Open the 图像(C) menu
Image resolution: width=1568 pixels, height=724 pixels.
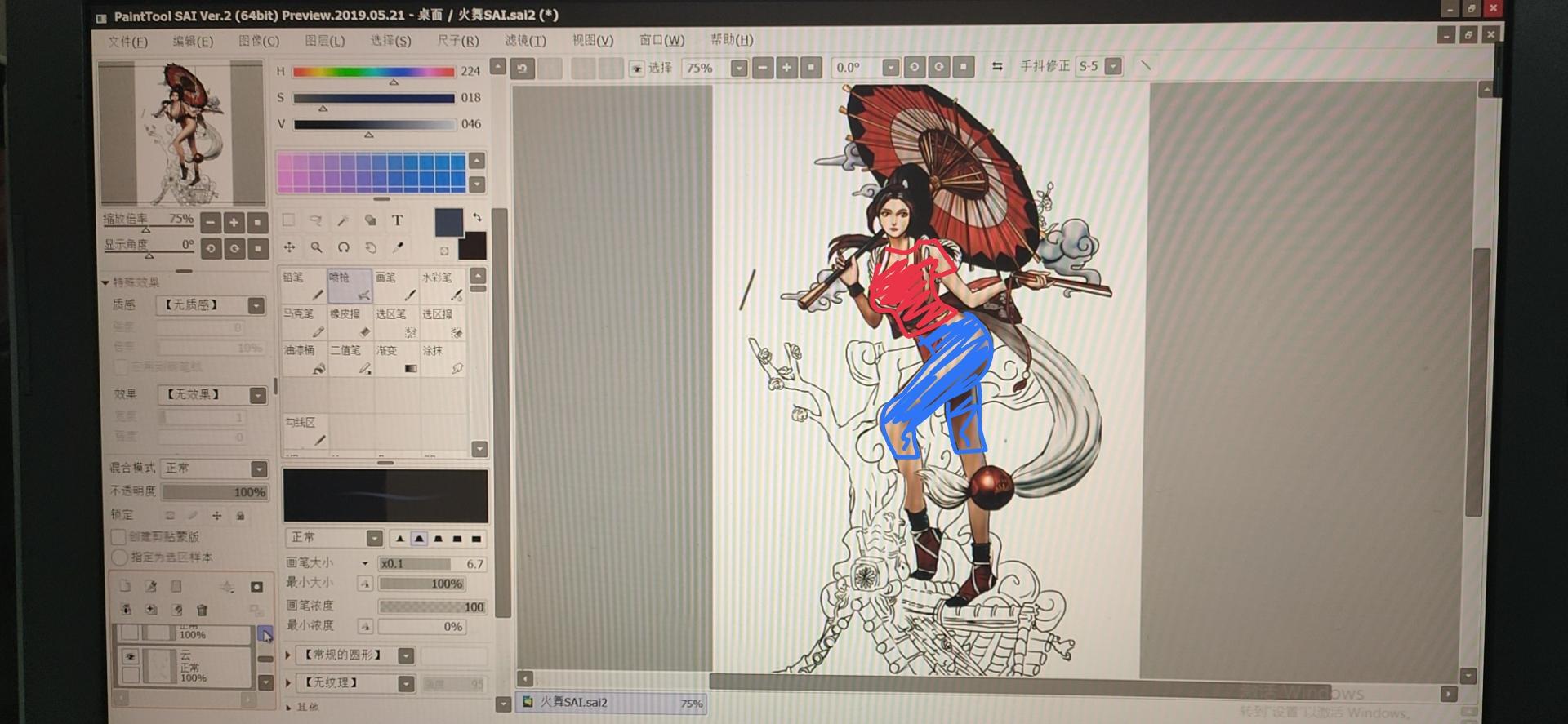coord(259,41)
